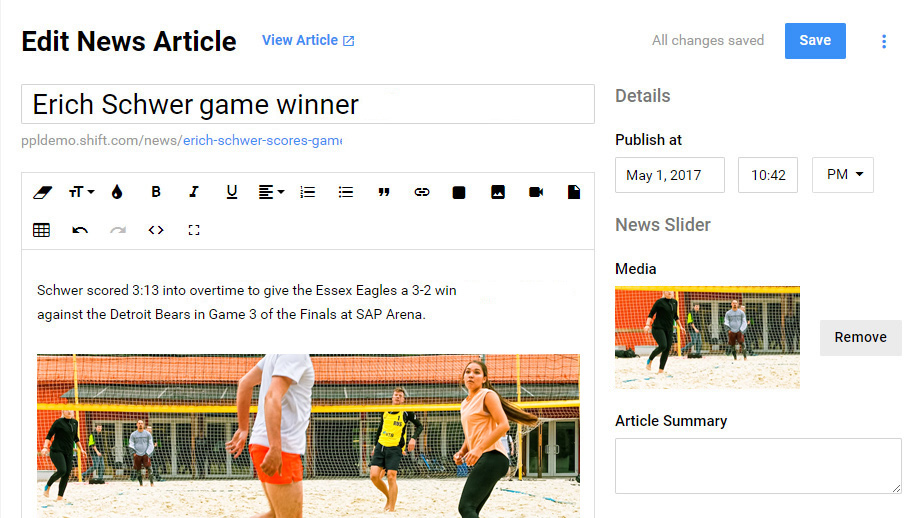The width and height of the screenshot is (921, 518).
Task: Open the font size dropdown
Action: 81,192
